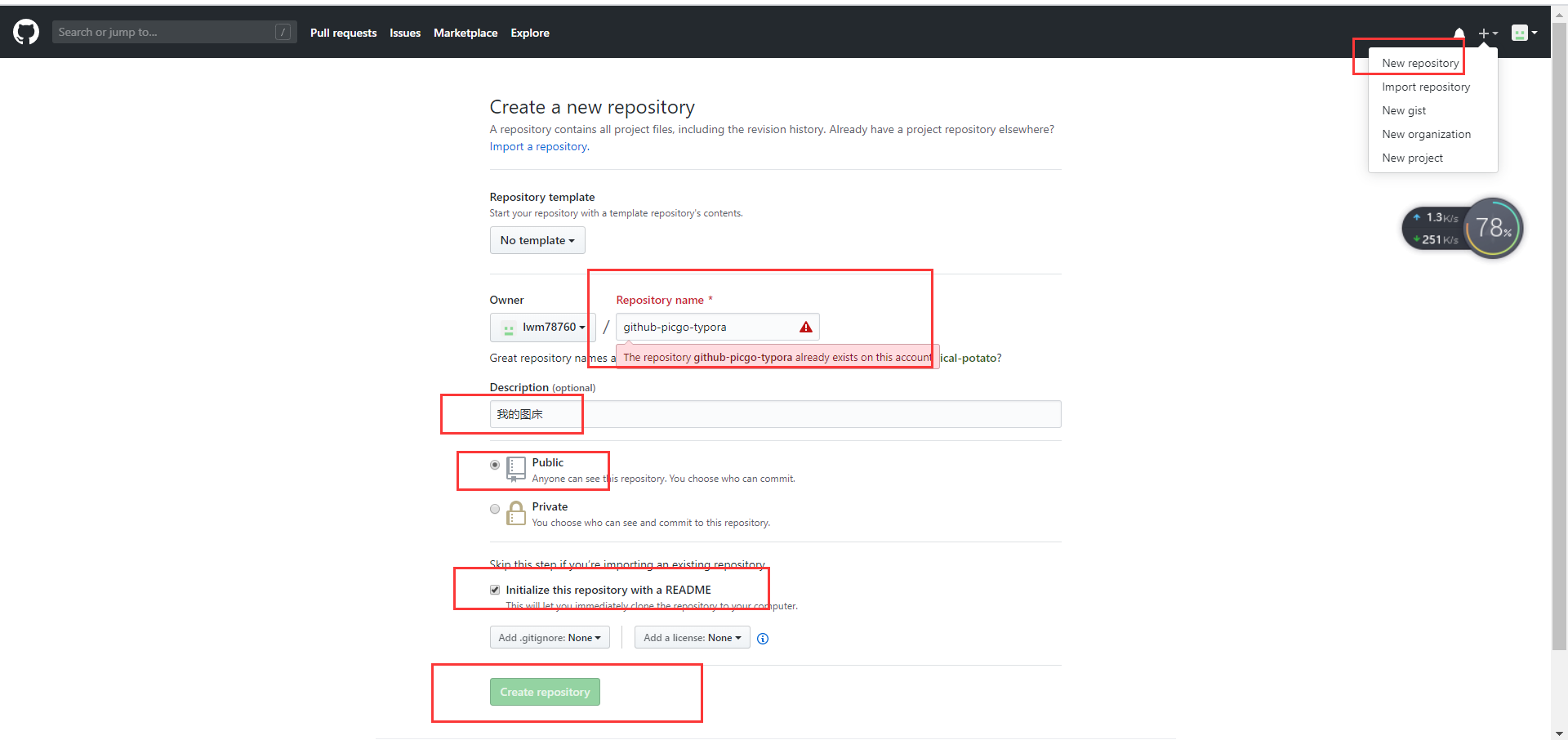Open Explore in the navigation bar

click(x=530, y=33)
